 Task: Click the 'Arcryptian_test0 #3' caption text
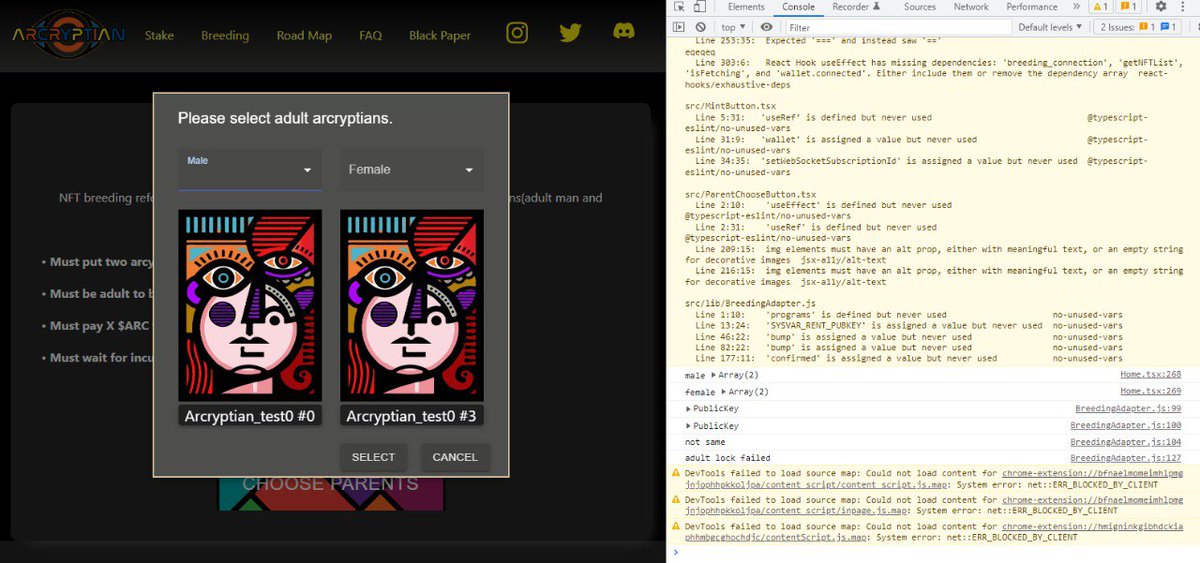(x=412, y=416)
